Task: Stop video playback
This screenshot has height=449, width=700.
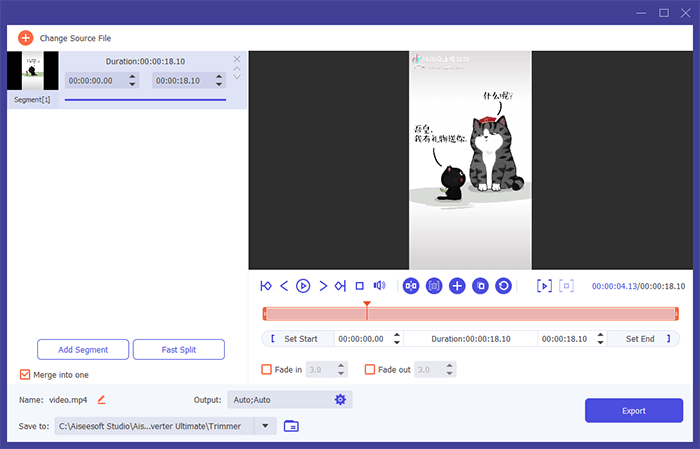Action: click(359, 286)
